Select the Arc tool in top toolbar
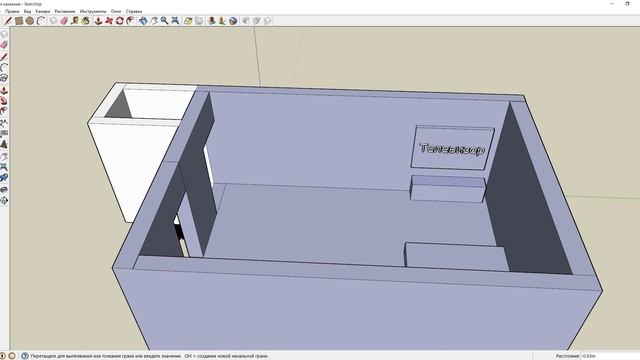This screenshot has width=640, height=360. pyautogui.click(x=41, y=20)
